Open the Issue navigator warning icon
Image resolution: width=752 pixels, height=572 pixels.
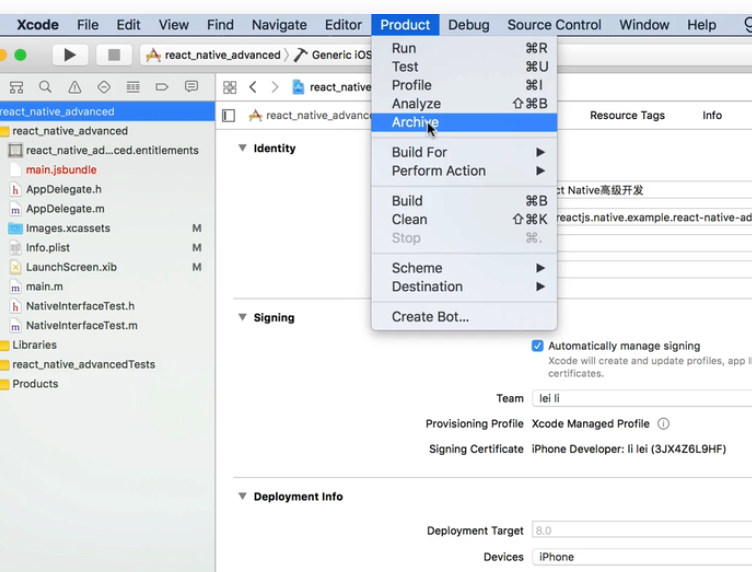pos(74,87)
